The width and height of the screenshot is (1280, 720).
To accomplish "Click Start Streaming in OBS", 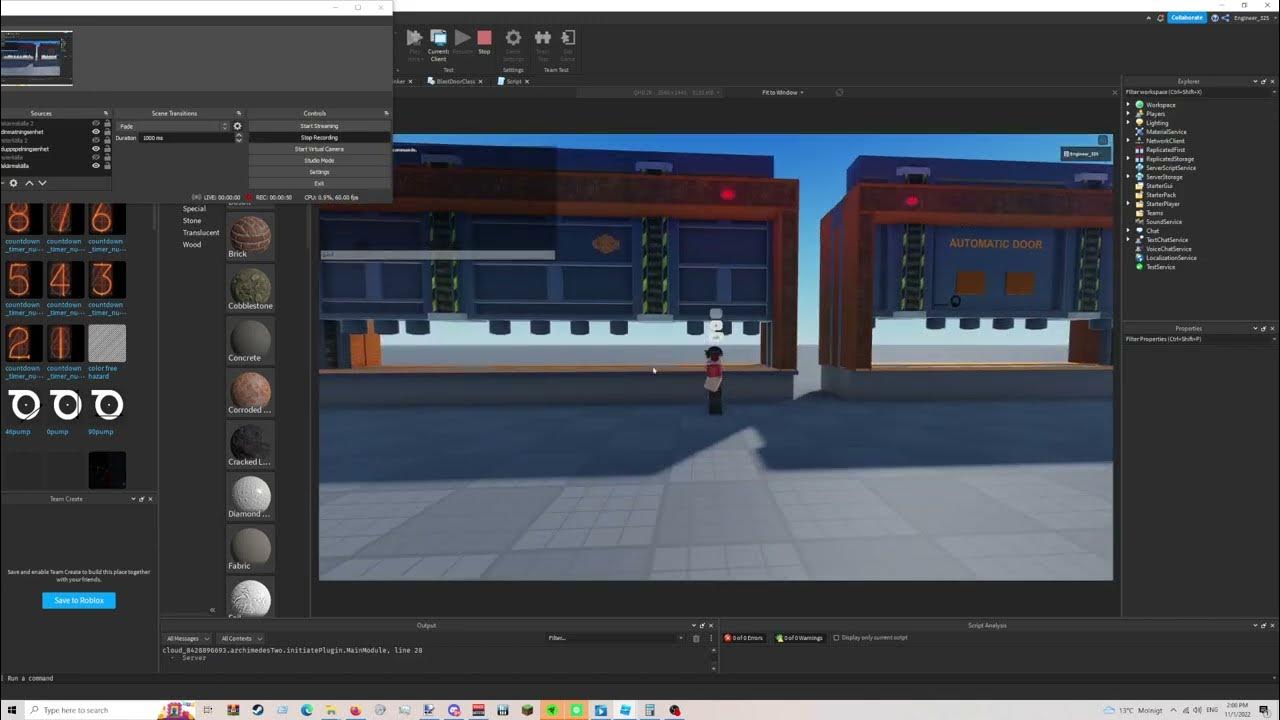I will (x=319, y=126).
